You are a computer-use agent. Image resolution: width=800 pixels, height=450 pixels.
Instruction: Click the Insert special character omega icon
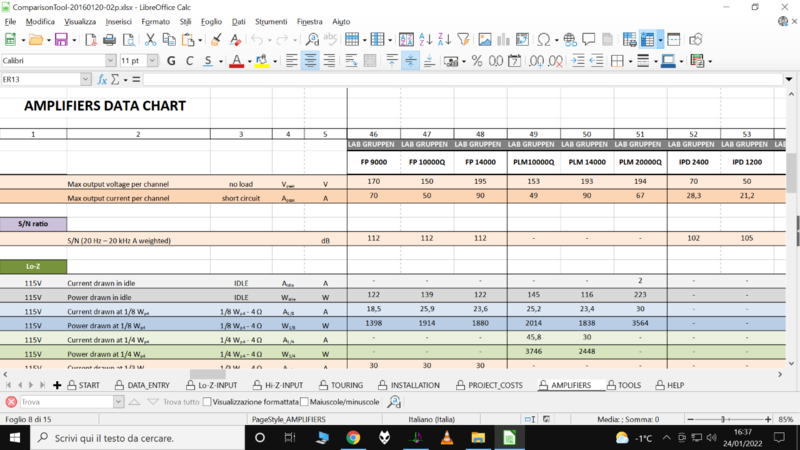click(x=543, y=40)
